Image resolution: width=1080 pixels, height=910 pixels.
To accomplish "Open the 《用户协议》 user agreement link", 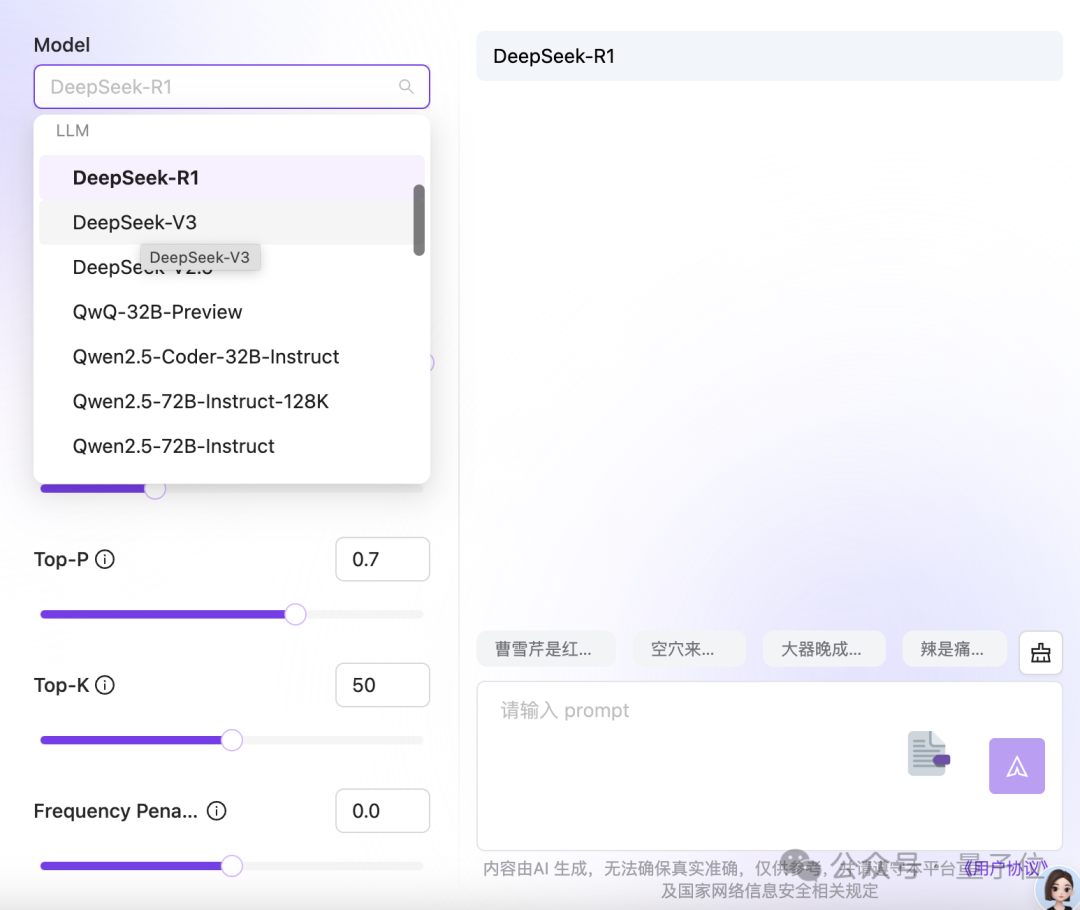I will tap(1004, 867).
